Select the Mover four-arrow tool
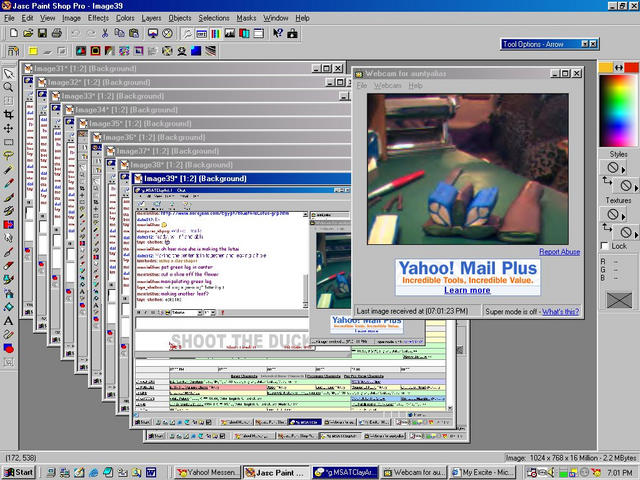The height and width of the screenshot is (480, 640). pyautogui.click(x=8, y=129)
